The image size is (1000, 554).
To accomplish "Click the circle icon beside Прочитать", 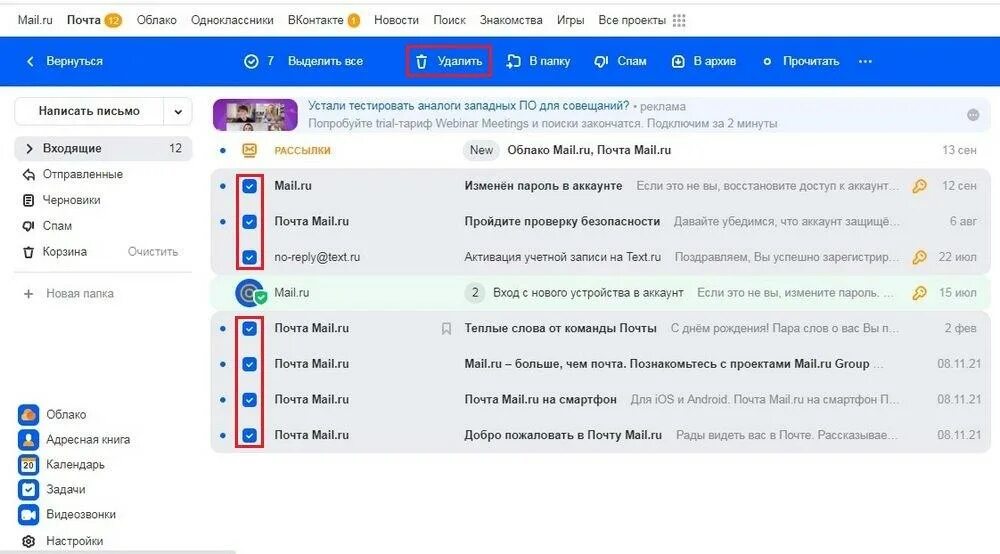I will coord(767,62).
